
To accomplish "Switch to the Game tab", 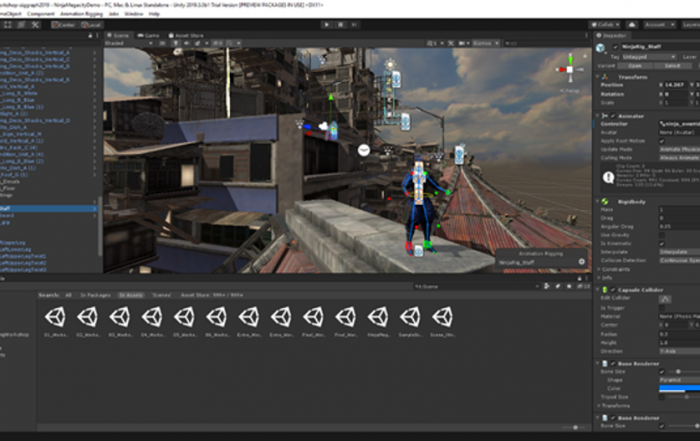I will pyautogui.click(x=149, y=35).
